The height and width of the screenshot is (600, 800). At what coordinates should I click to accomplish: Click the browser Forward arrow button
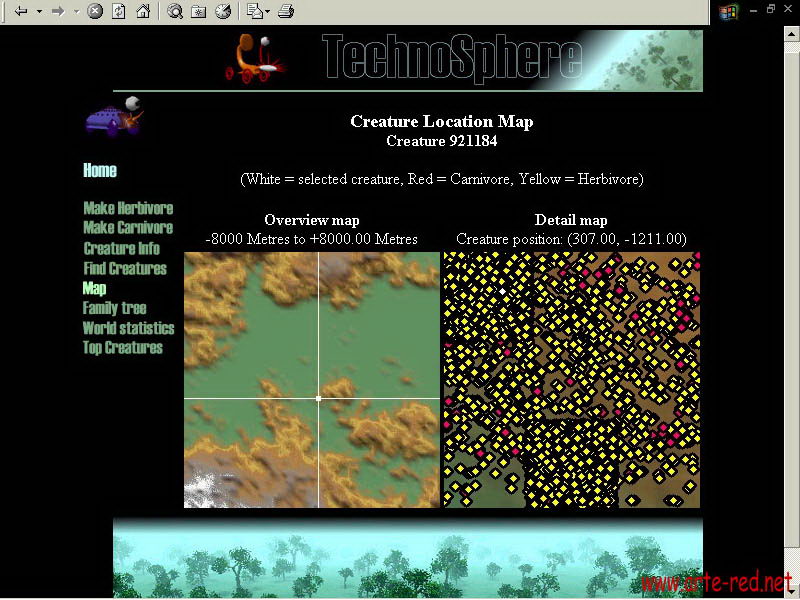point(58,11)
